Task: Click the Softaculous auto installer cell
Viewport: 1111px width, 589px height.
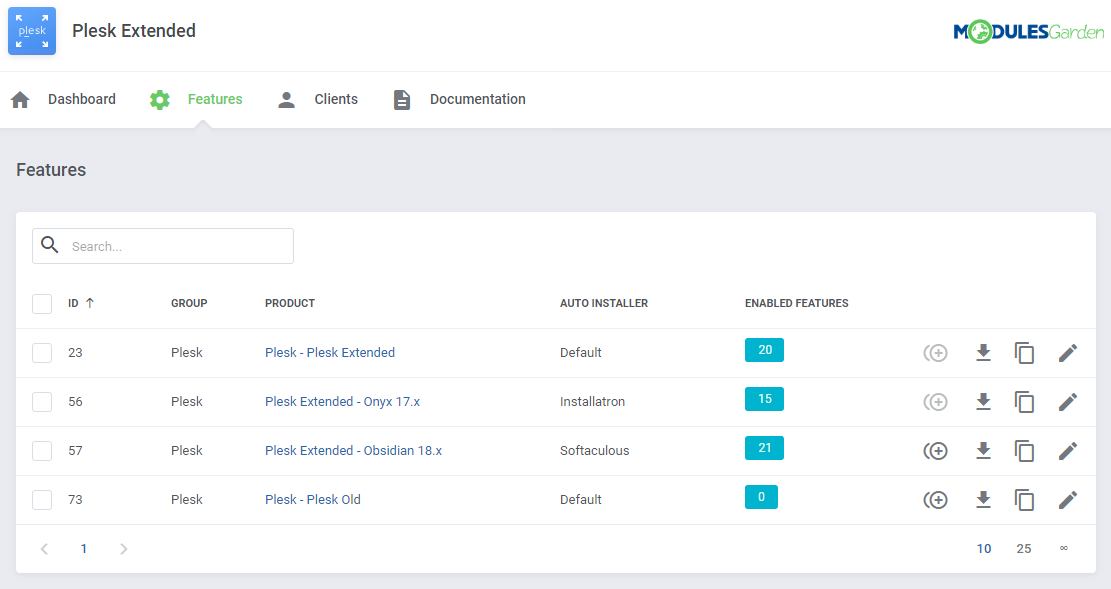Action: [x=594, y=451]
